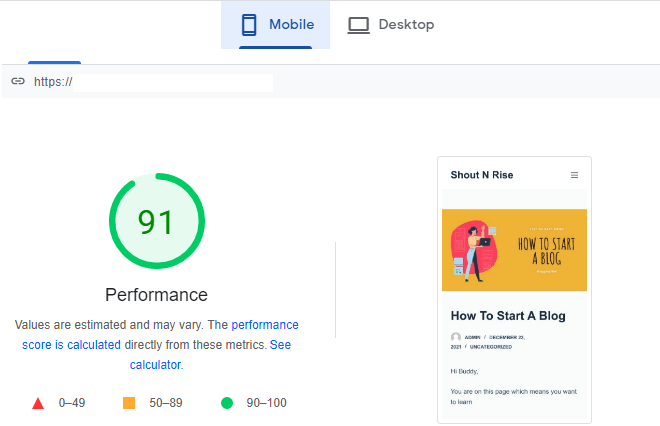Click the desktop laptop icon
Viewport: 660px width, 426px height.
[x=359, y=25]
